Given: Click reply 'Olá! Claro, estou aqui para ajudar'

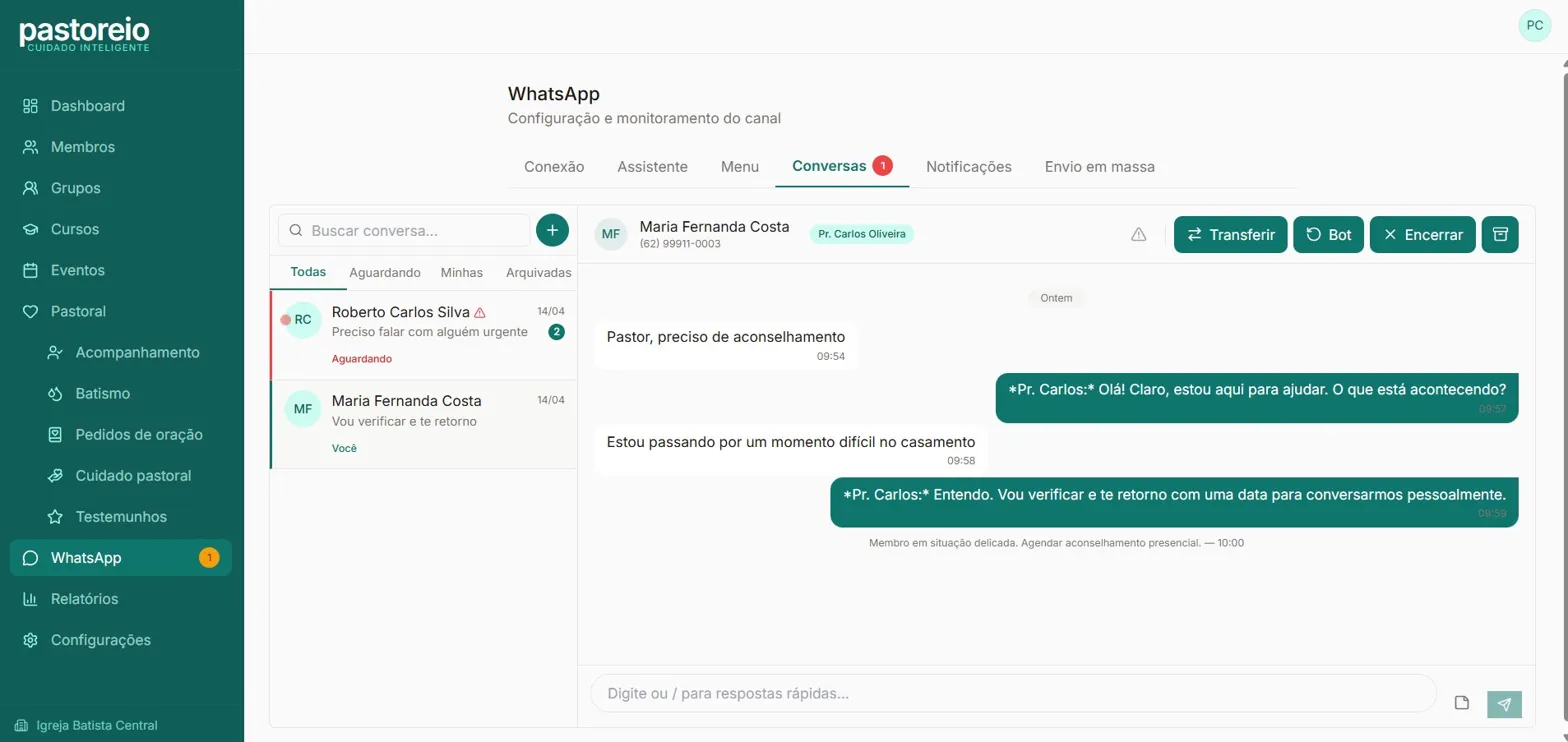Looking at the screenshot, I should (x=1257, y=398).
